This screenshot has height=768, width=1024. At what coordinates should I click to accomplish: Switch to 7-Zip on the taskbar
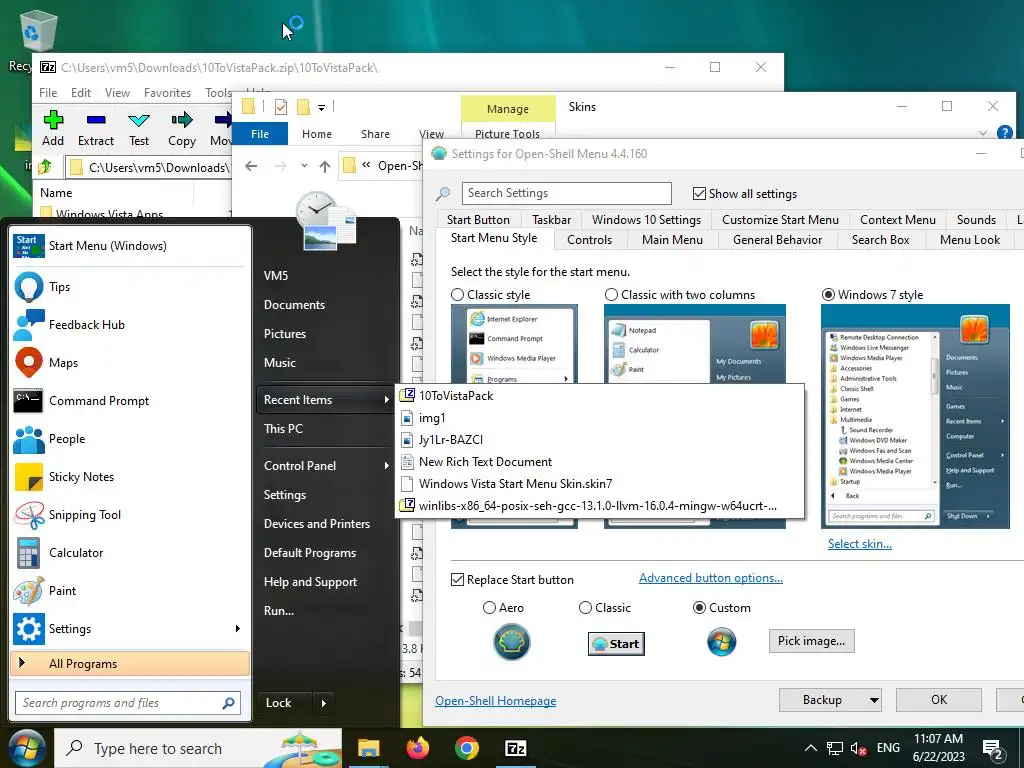[x=516, y=748]
